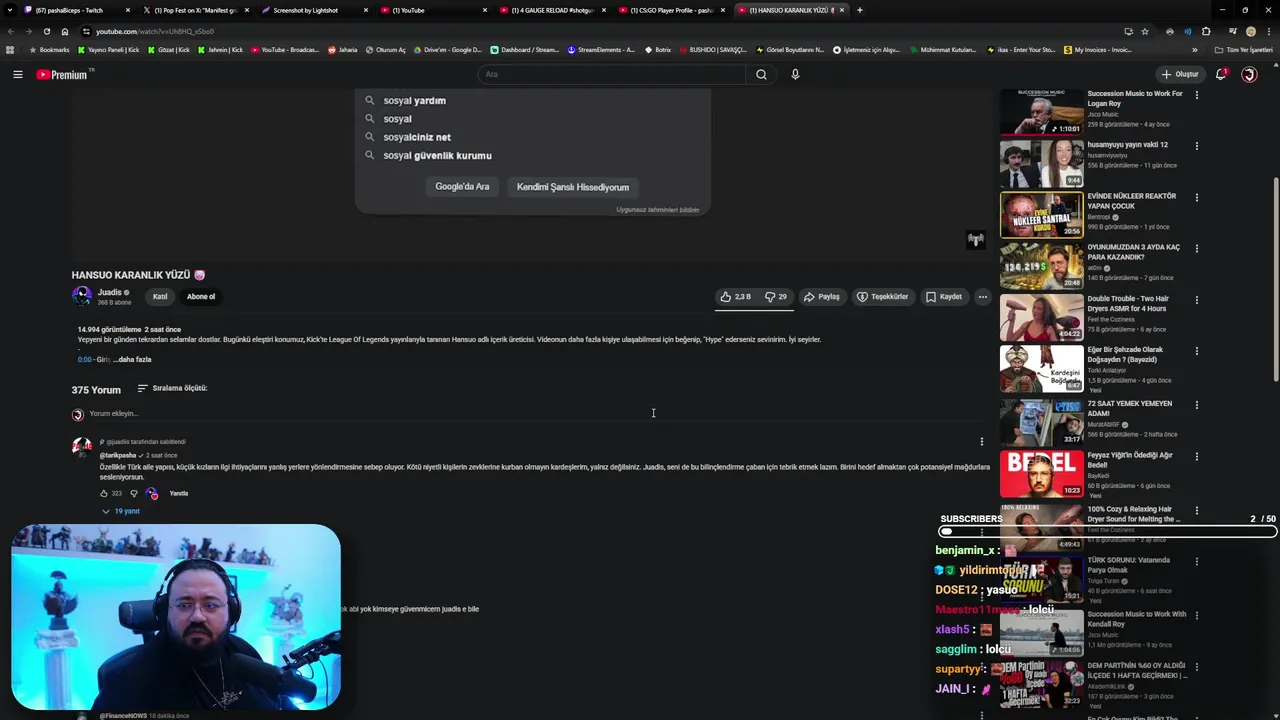1280x720 pixels.
Task: Click the 375 Yorum comment count
Action: pyautogui.click(x=96, y=390)
